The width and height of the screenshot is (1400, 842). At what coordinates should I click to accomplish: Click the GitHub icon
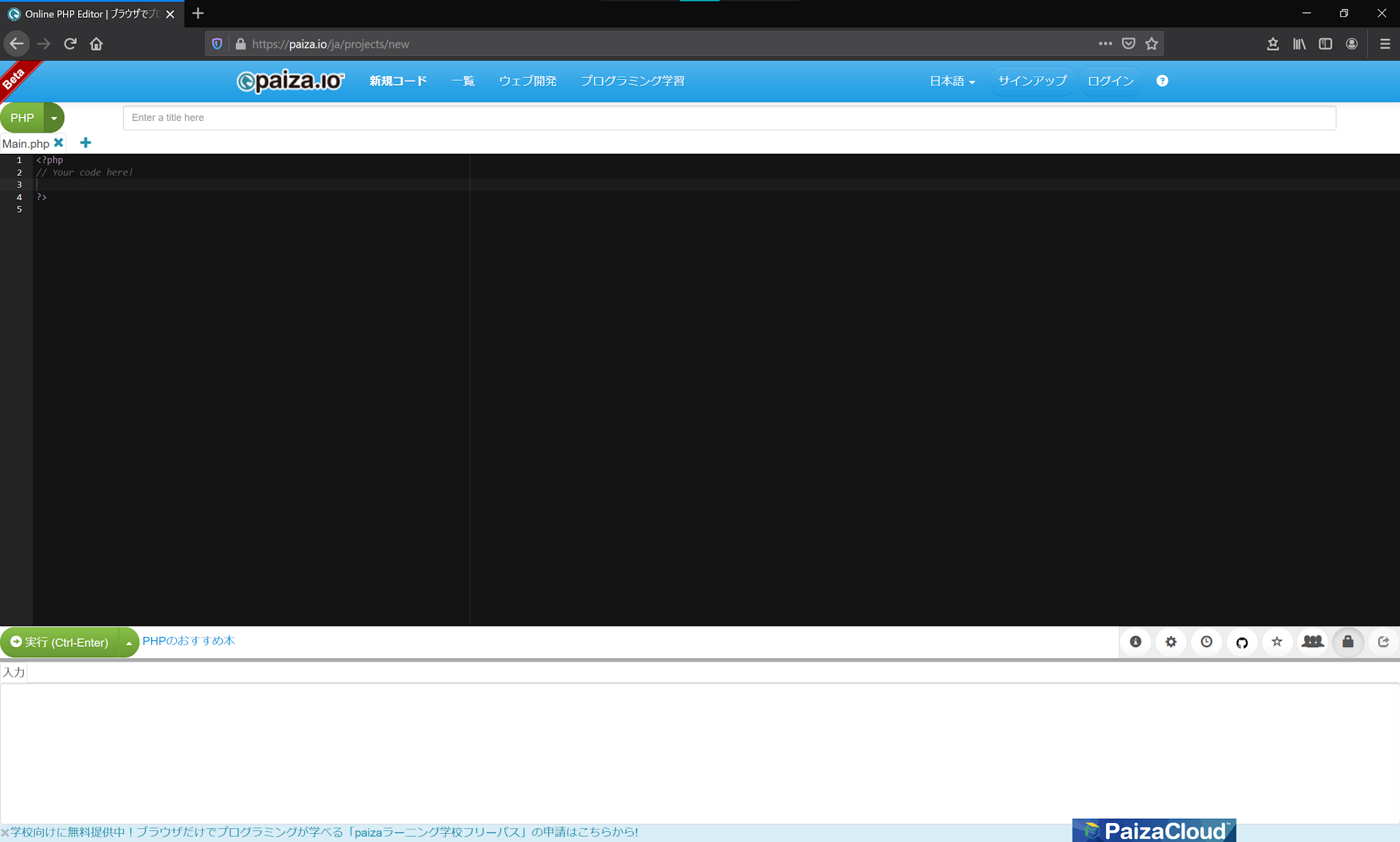point(1242,642)
